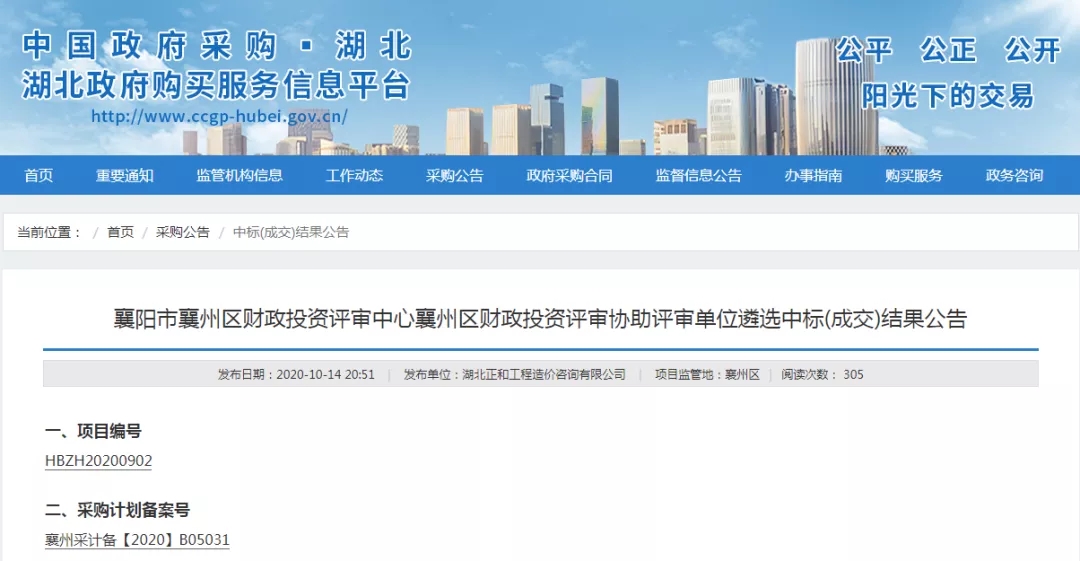Click breadcrumb link 采购公告
Image resolution: width=1080 pixels, height=561 pixels.
point(183,232)
